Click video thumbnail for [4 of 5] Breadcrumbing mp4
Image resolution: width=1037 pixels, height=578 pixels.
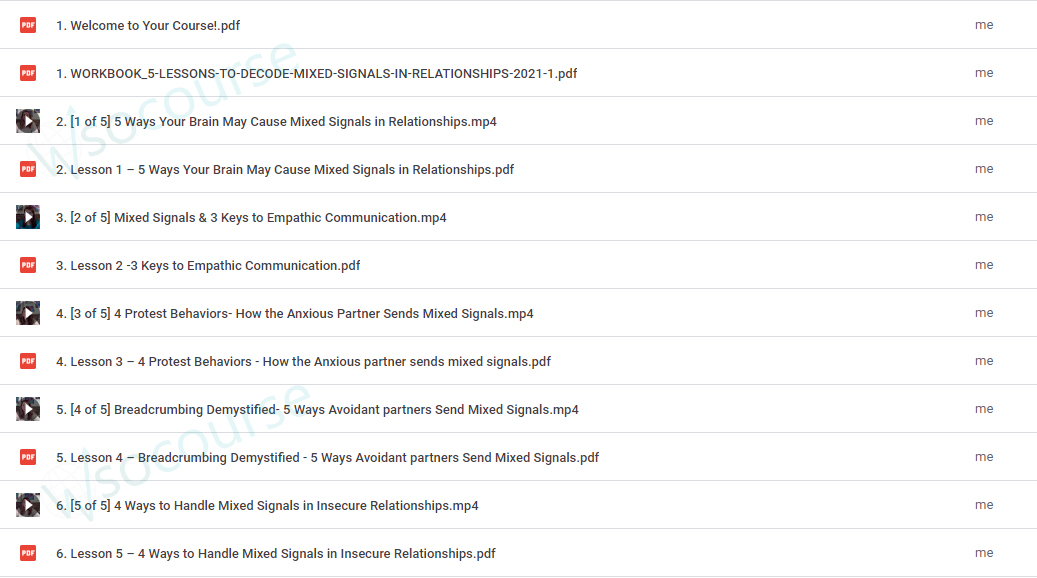tap(28, 409)
